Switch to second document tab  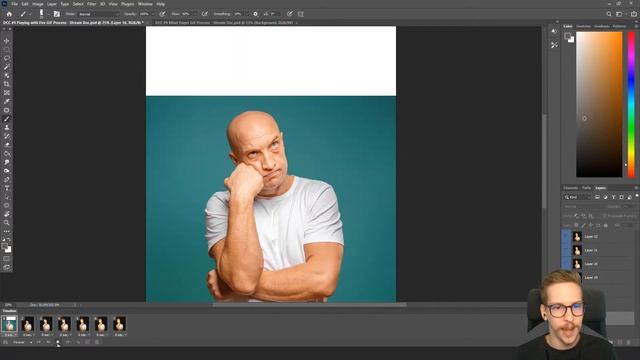tap(224, 23)
